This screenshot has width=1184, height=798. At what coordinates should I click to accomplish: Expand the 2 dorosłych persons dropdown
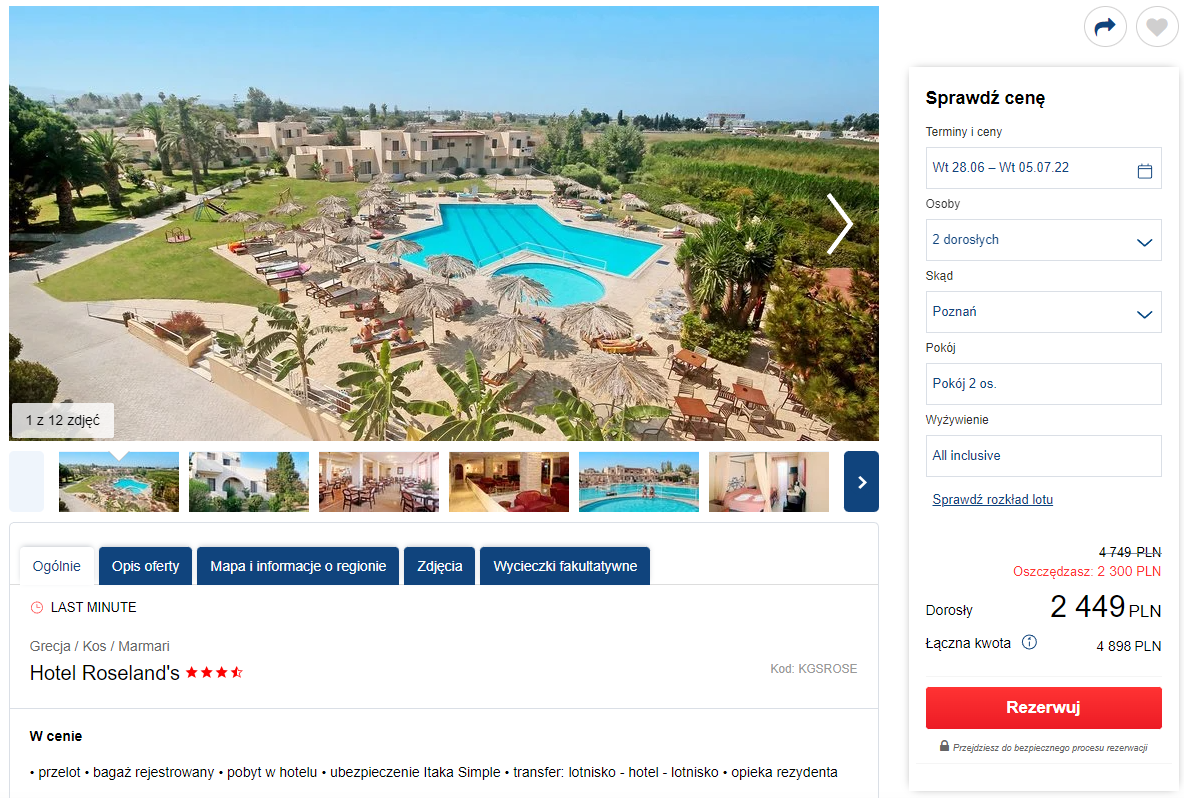[x=1044, y=240]
